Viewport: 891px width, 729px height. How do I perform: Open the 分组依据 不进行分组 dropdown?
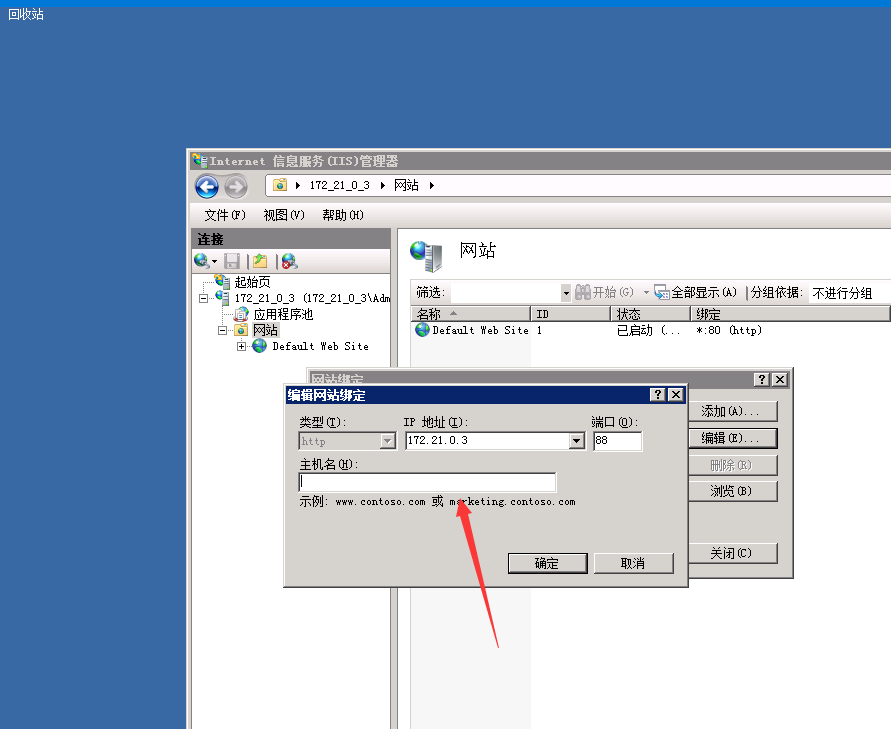tap(850, 293)
